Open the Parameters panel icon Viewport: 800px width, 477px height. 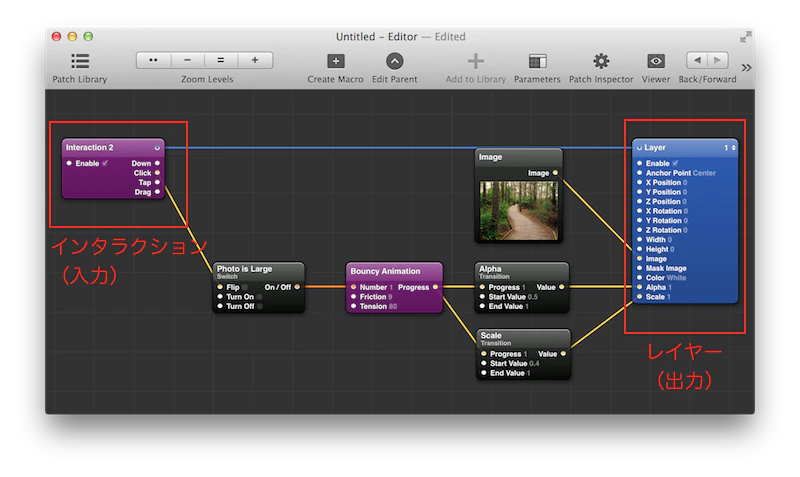pos(537,61)
